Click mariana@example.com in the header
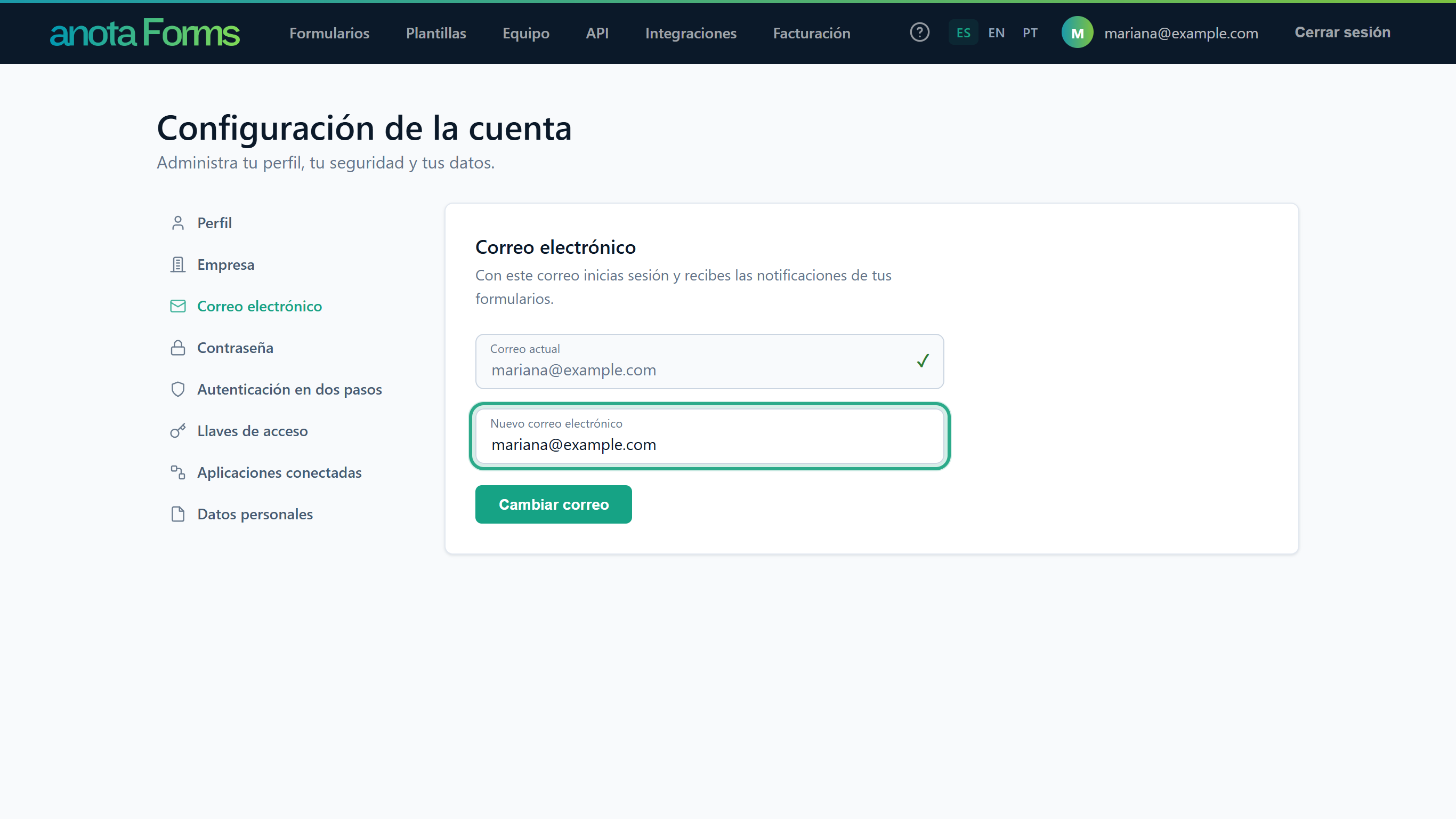The width and height of the screenshot is (1456, 819). (x=1181, y=34)
